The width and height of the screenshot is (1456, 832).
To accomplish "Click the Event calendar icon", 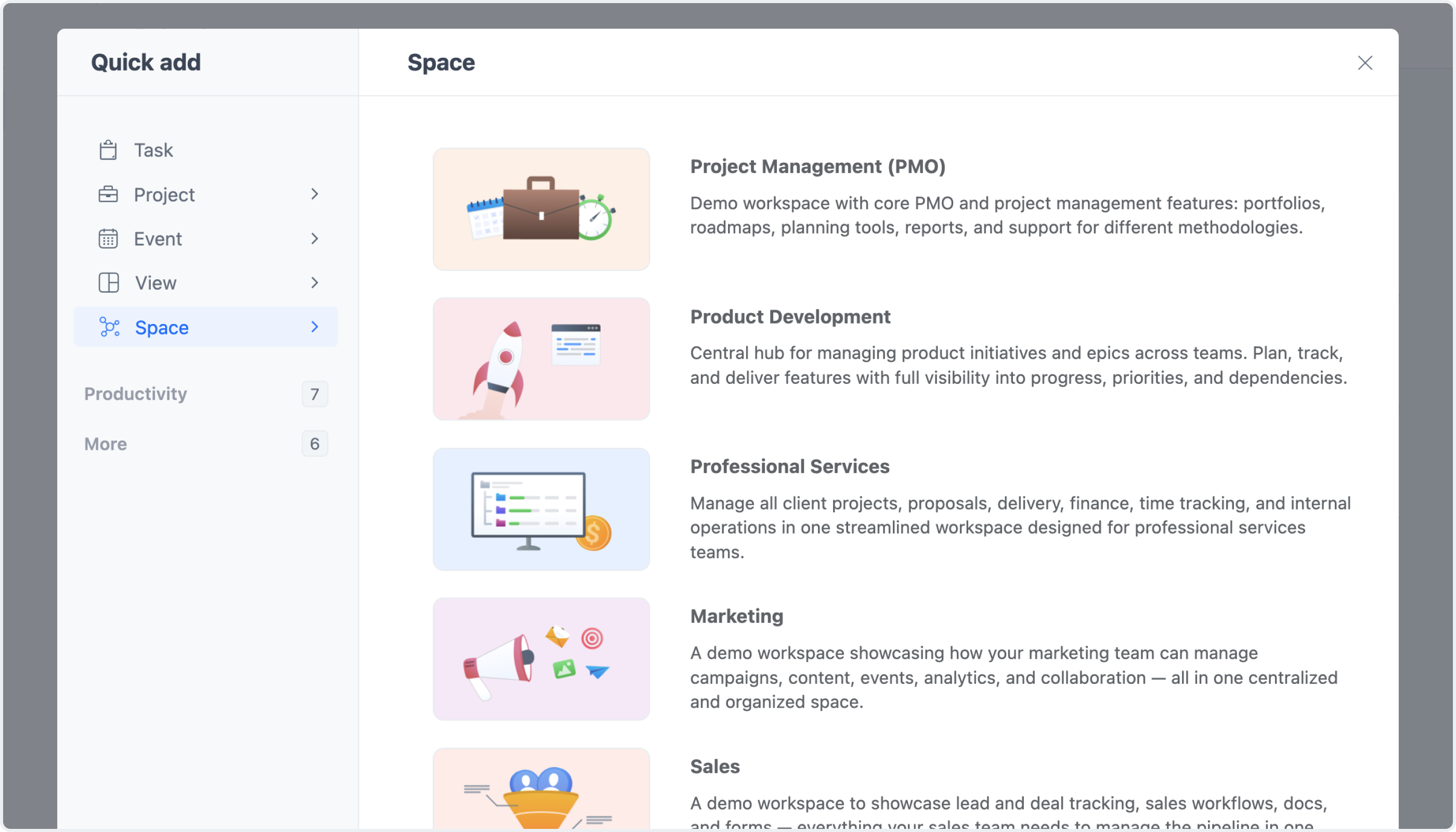I will coord(108,239).
